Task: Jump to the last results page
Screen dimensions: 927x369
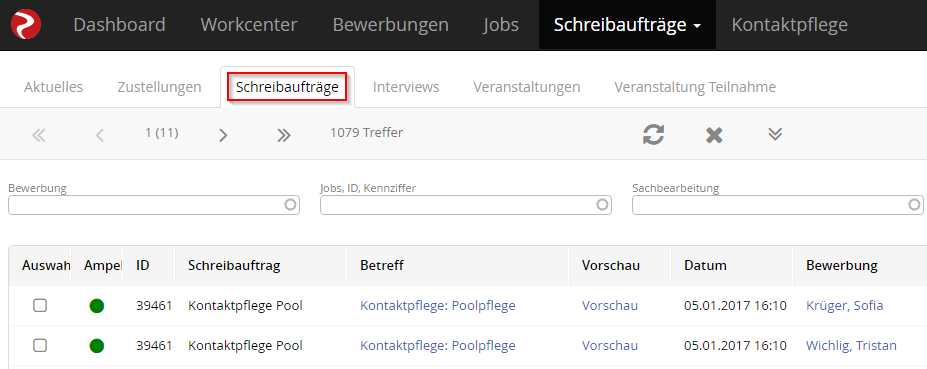Action: [x=284, y=135]
